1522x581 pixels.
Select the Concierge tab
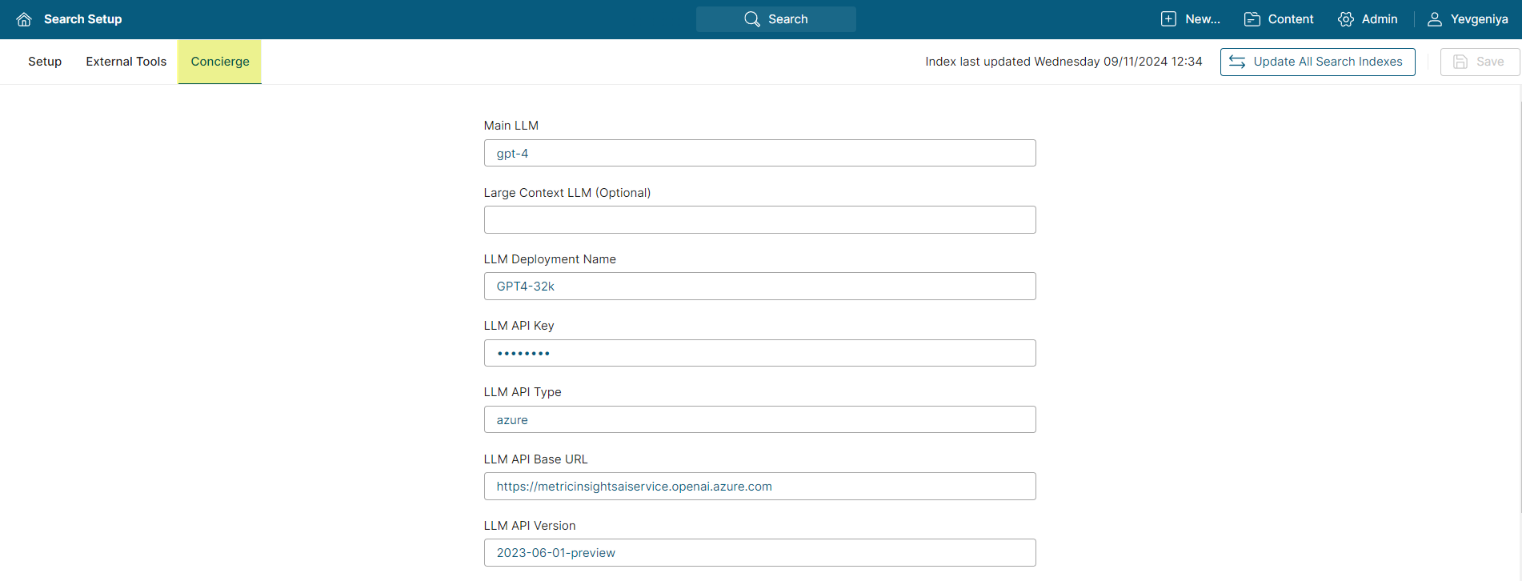pos(220,62)
